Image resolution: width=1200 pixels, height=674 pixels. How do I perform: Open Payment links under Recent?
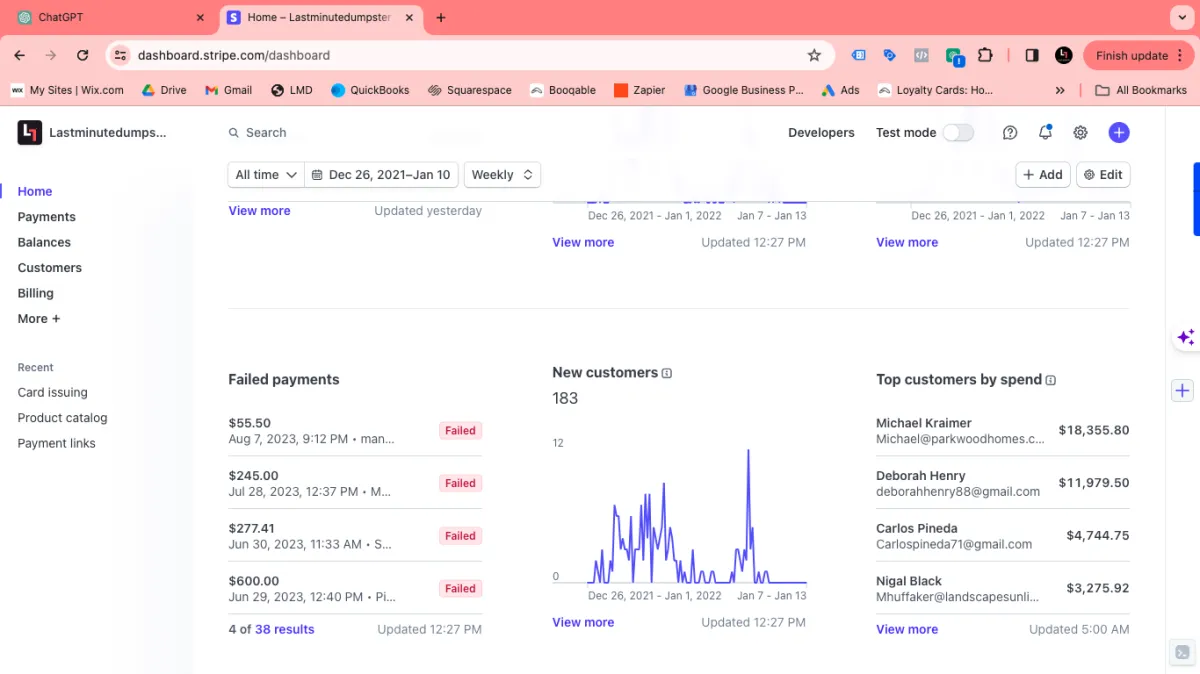tap(57, 444)
